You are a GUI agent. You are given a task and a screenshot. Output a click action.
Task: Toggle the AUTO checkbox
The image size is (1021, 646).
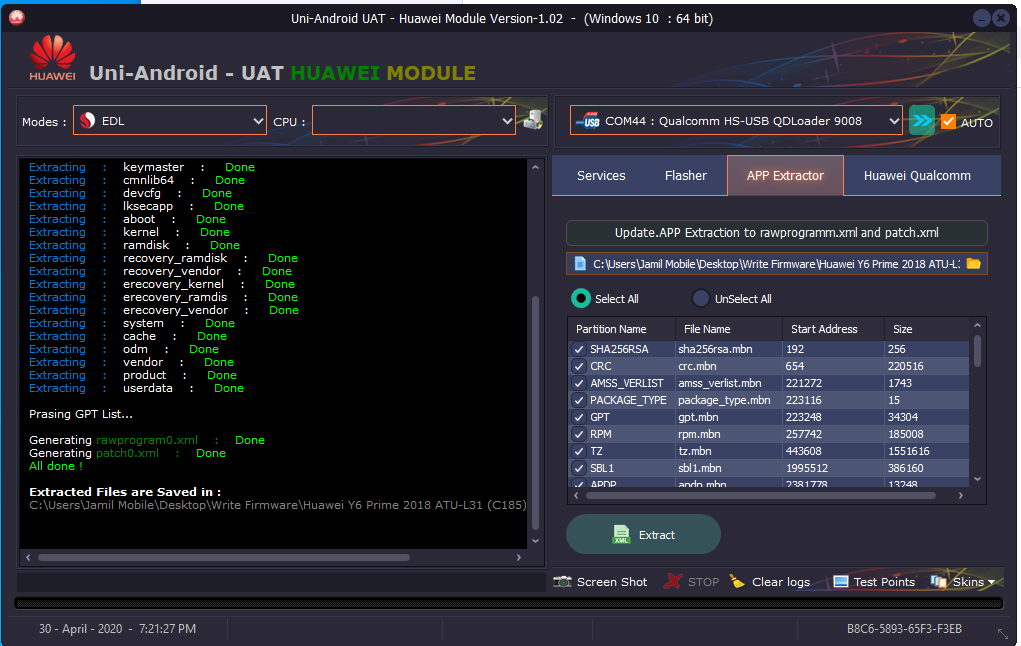(x=949, y=122)
